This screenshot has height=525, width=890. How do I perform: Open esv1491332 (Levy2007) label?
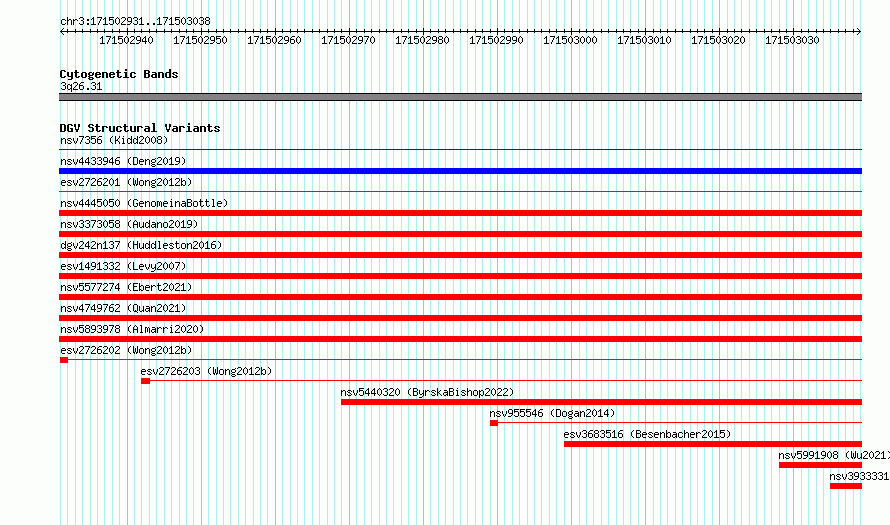[x=123, y=266]
